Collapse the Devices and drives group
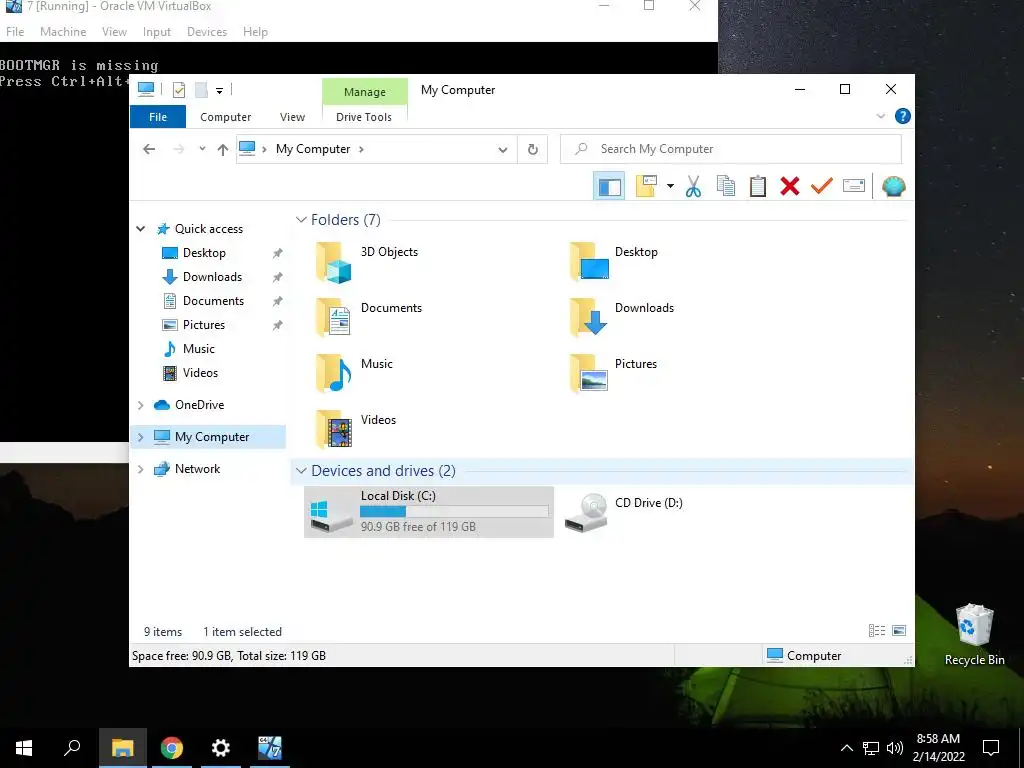This screenshot has height=768, width=1024. [301, 471]
